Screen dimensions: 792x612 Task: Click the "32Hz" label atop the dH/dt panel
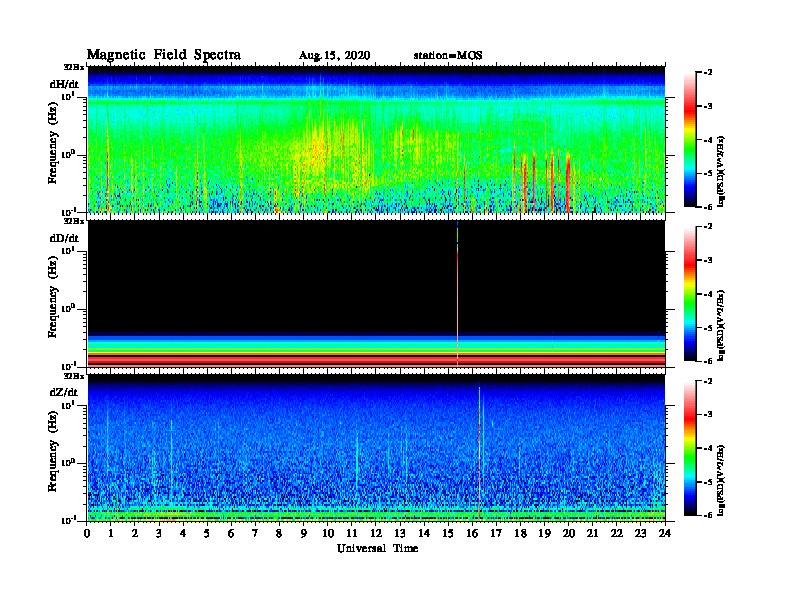tap(74, 67)
